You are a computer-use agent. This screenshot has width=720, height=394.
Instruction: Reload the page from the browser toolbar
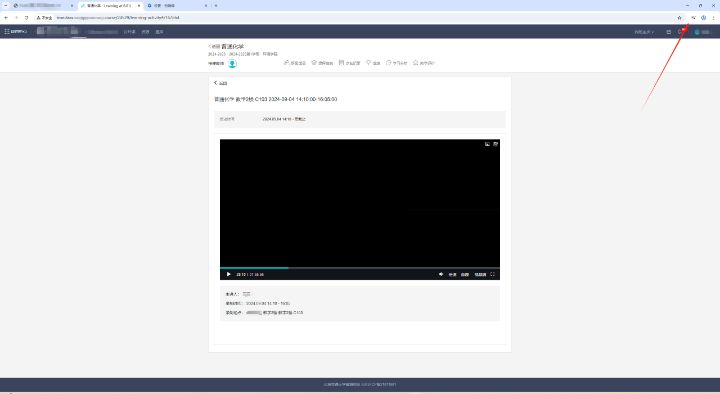[x=26, y=18]
